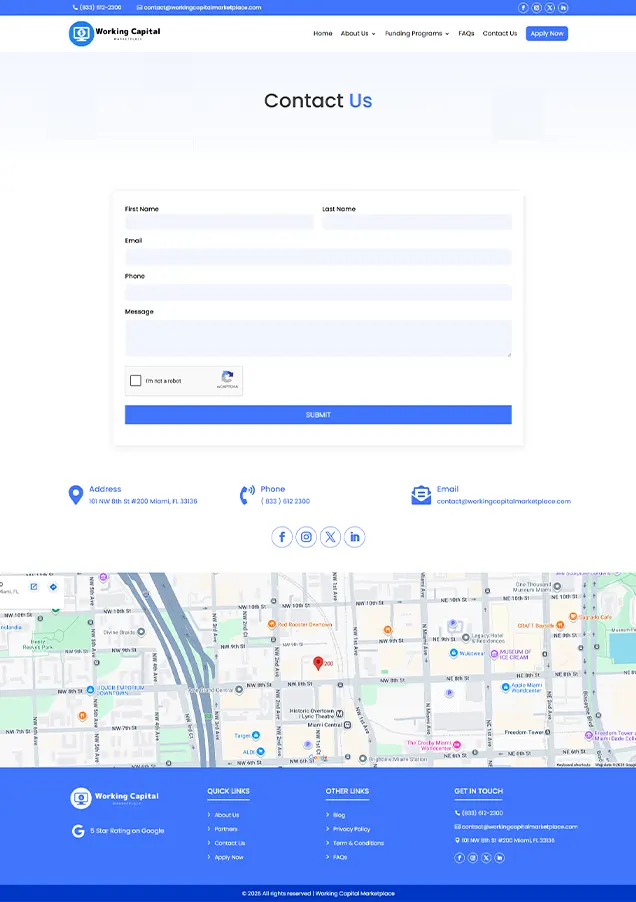Click the Working Capital logo in header
The height and width of the screenshot is (902, 636).
[x=114, y=33]
